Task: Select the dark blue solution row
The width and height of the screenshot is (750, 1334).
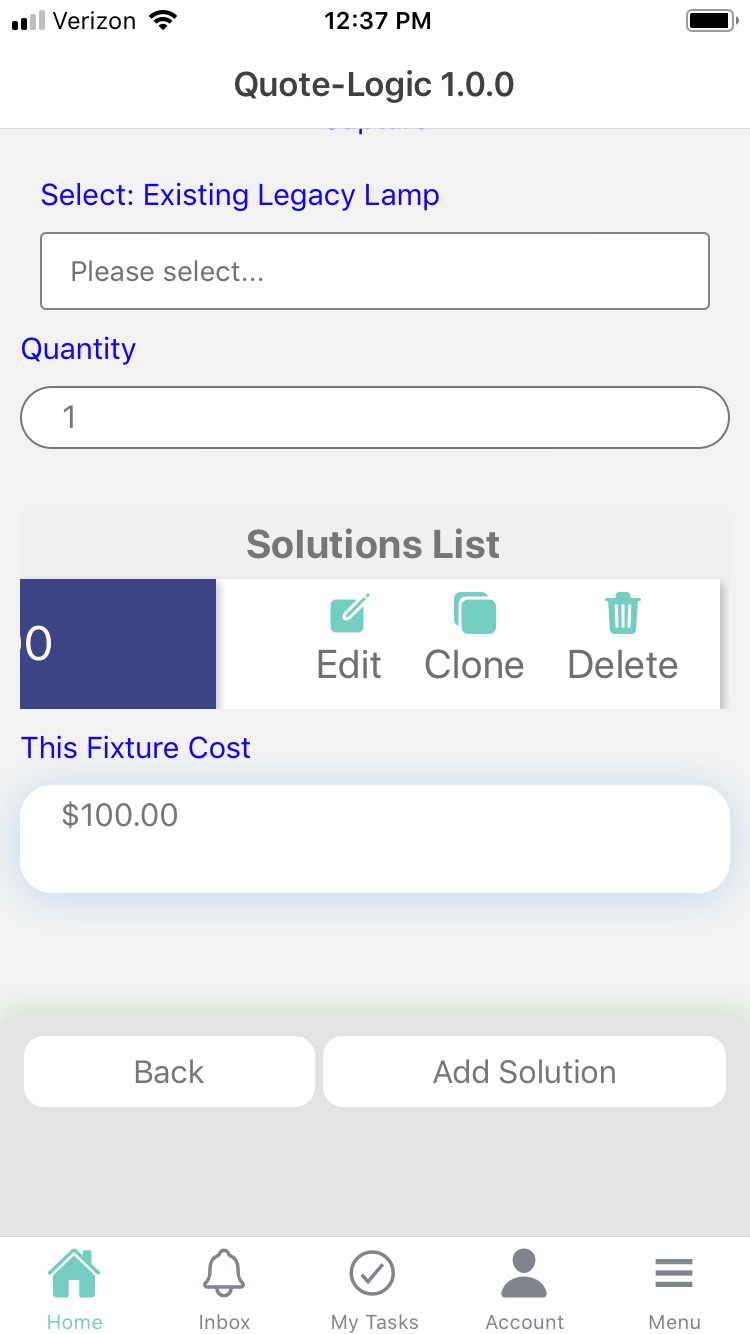Action: point(118,644)
